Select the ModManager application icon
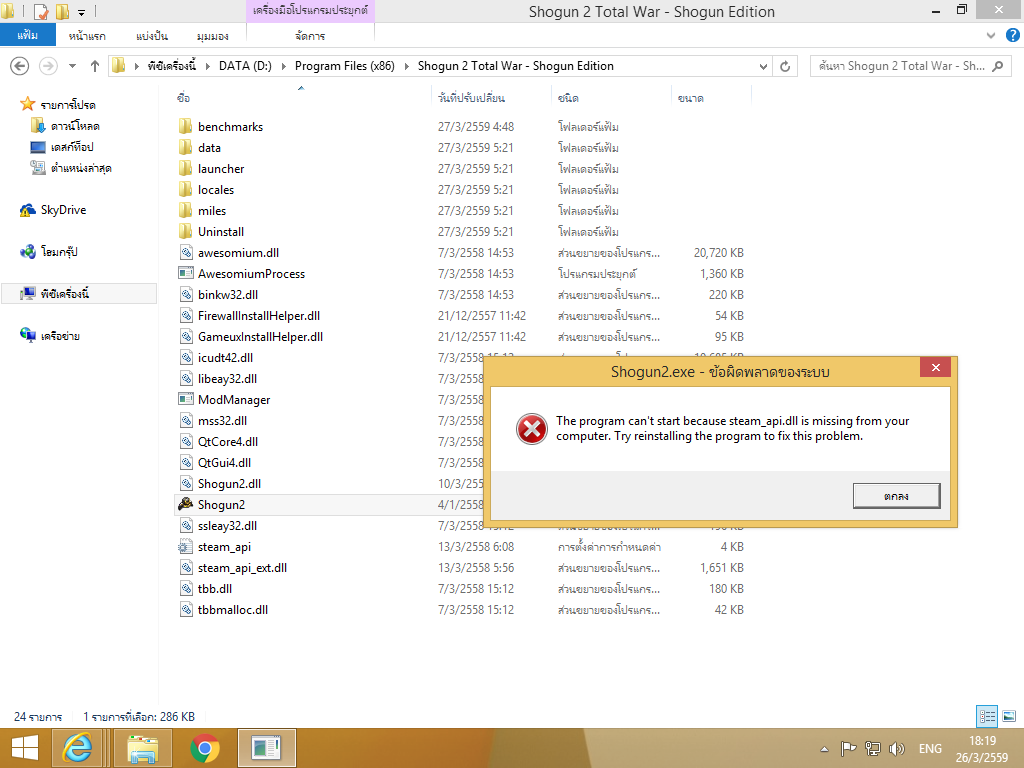This screenshot has width=1024, height=768. [x=185, y=400]
